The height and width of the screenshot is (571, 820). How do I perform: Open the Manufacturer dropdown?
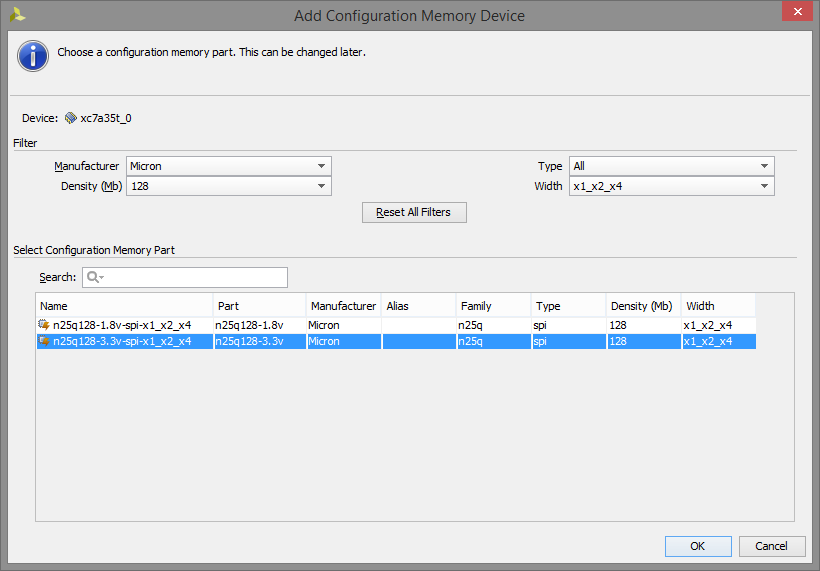(229, 166)
